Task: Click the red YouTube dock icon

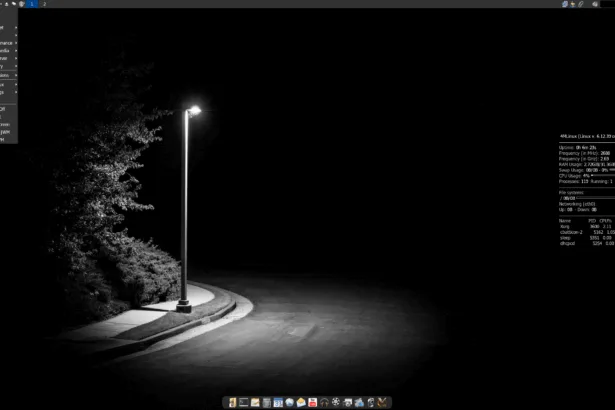Action: 313,403
